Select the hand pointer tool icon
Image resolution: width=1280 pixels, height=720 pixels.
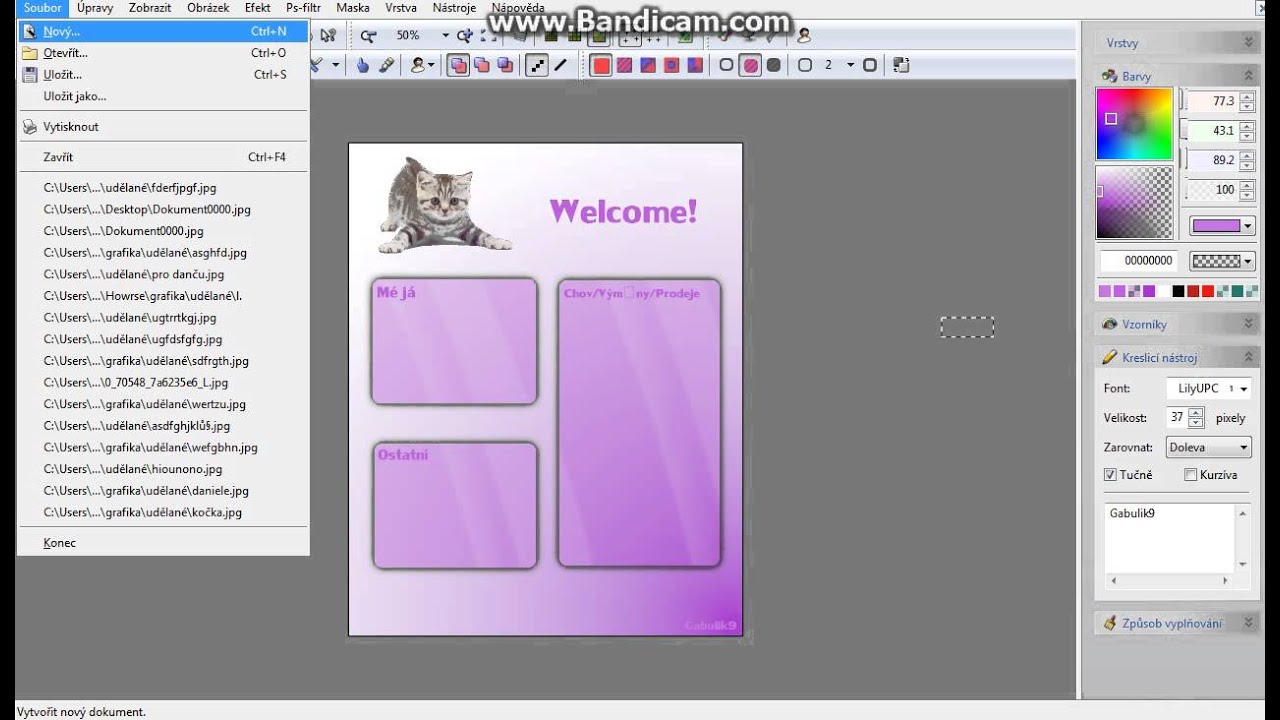click(x=363, y=65)
